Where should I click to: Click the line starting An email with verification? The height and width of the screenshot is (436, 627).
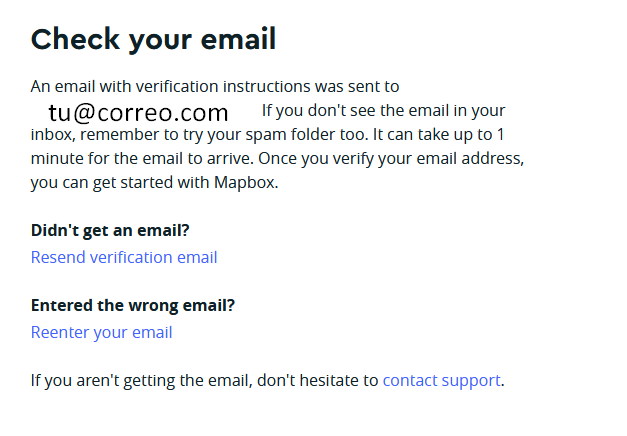click(215, 87)
